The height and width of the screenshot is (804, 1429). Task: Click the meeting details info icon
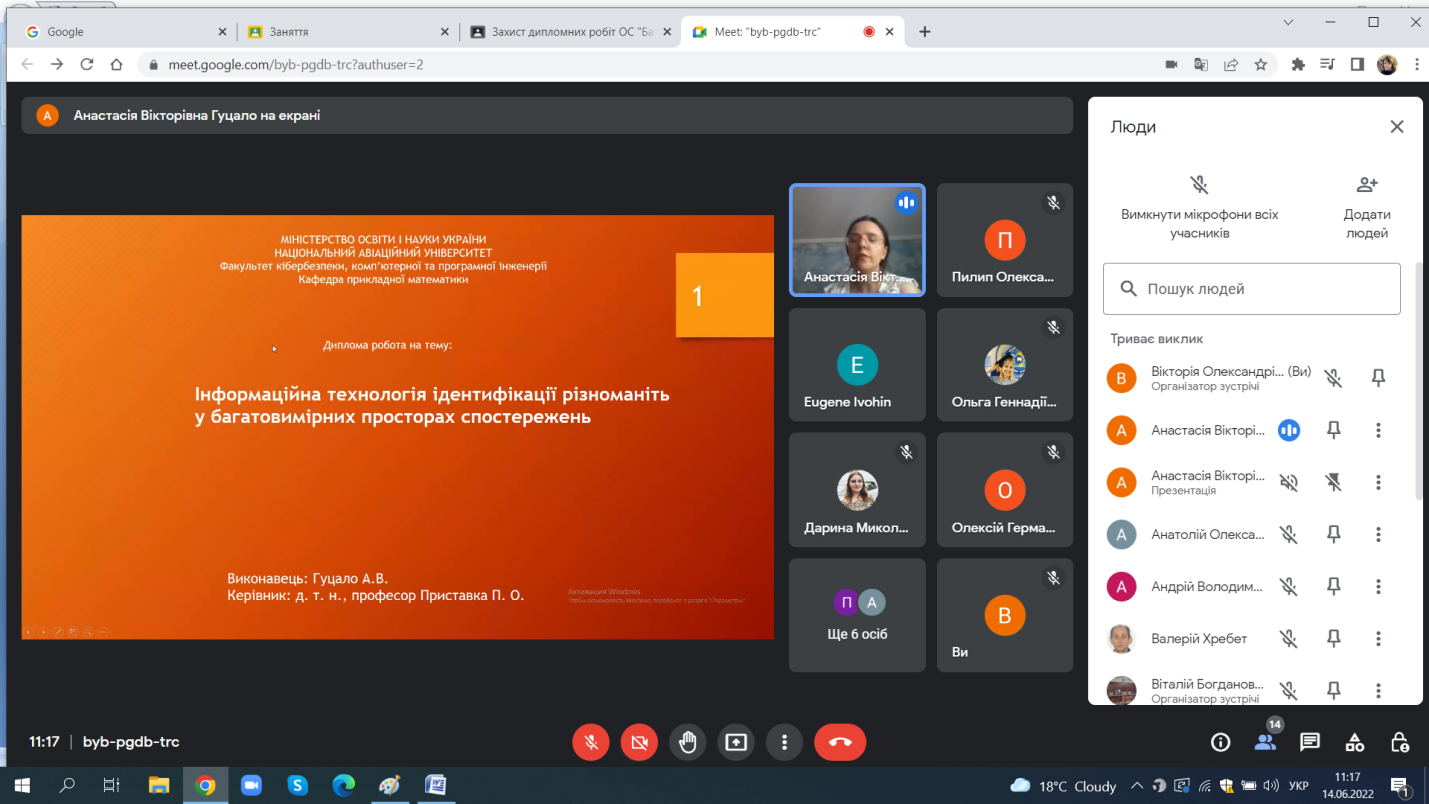coord(1220,742)
